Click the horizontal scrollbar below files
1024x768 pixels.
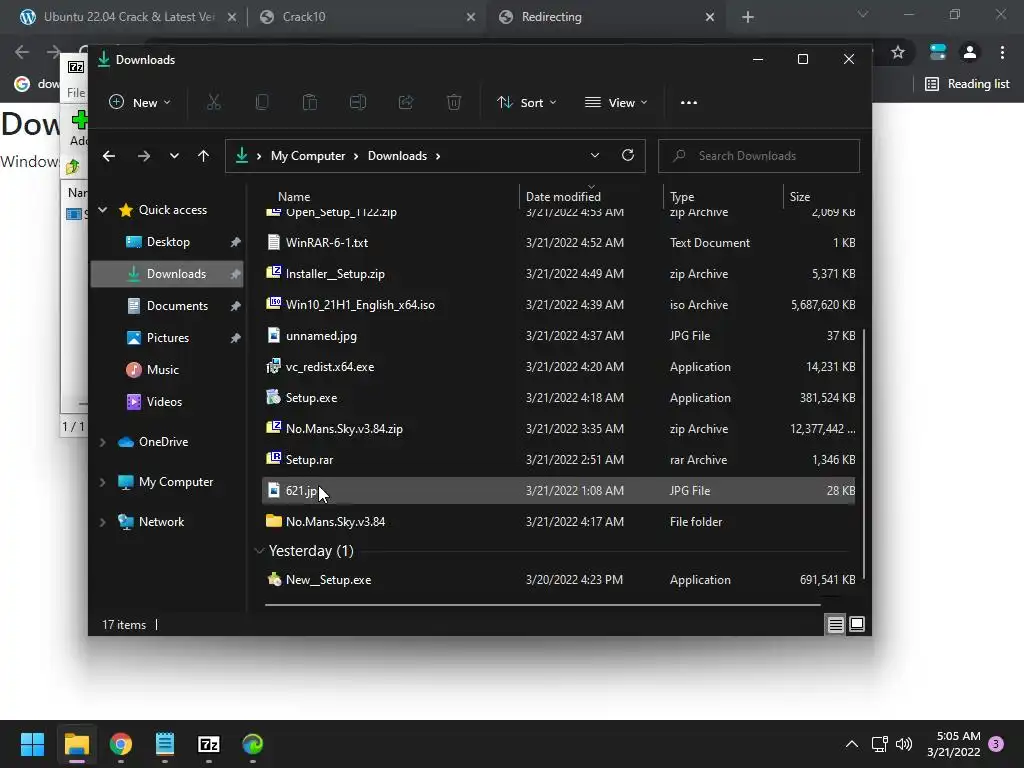tap(543, 605)
